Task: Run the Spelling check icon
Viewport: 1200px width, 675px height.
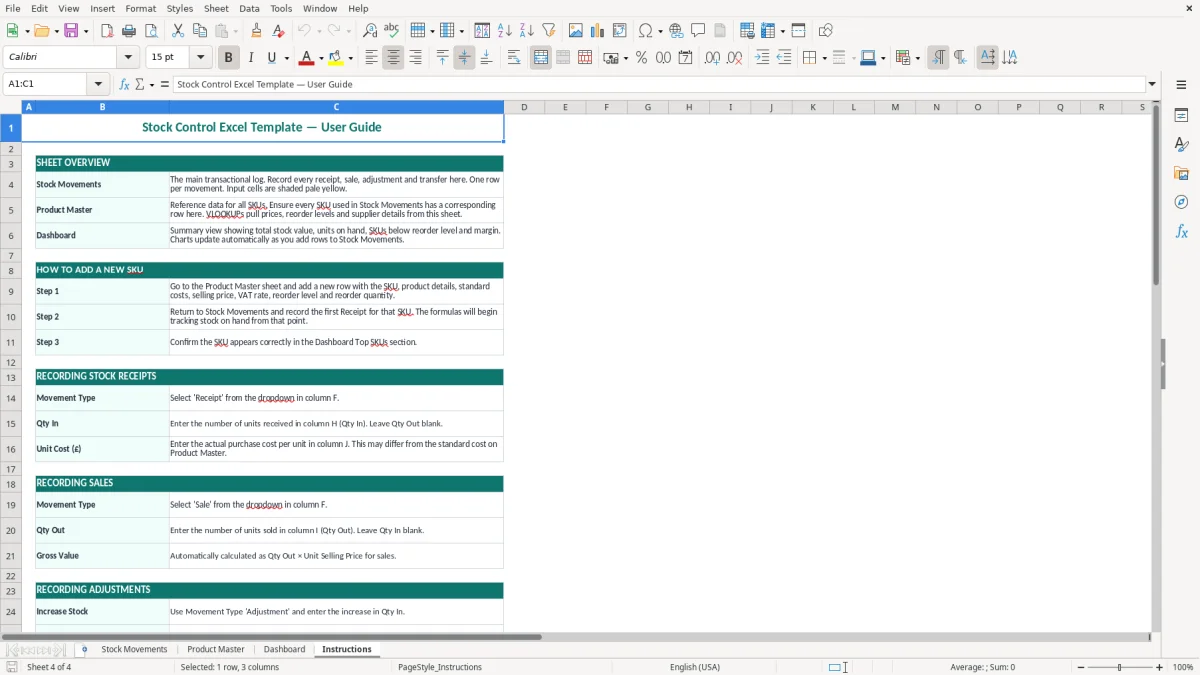Action: (x=392, y=31)
